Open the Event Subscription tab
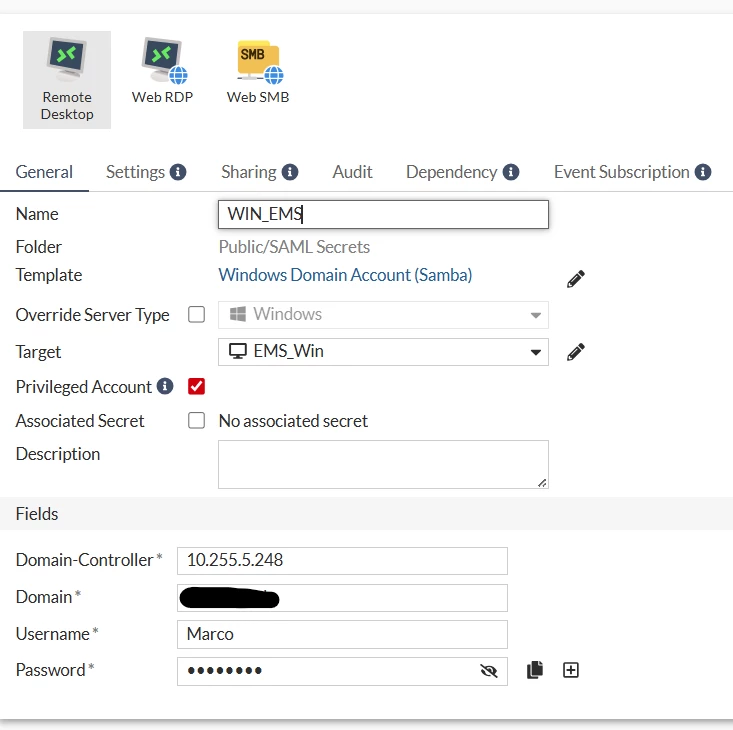The height and width of the screenshot is (730, 733). coord(622,172)
